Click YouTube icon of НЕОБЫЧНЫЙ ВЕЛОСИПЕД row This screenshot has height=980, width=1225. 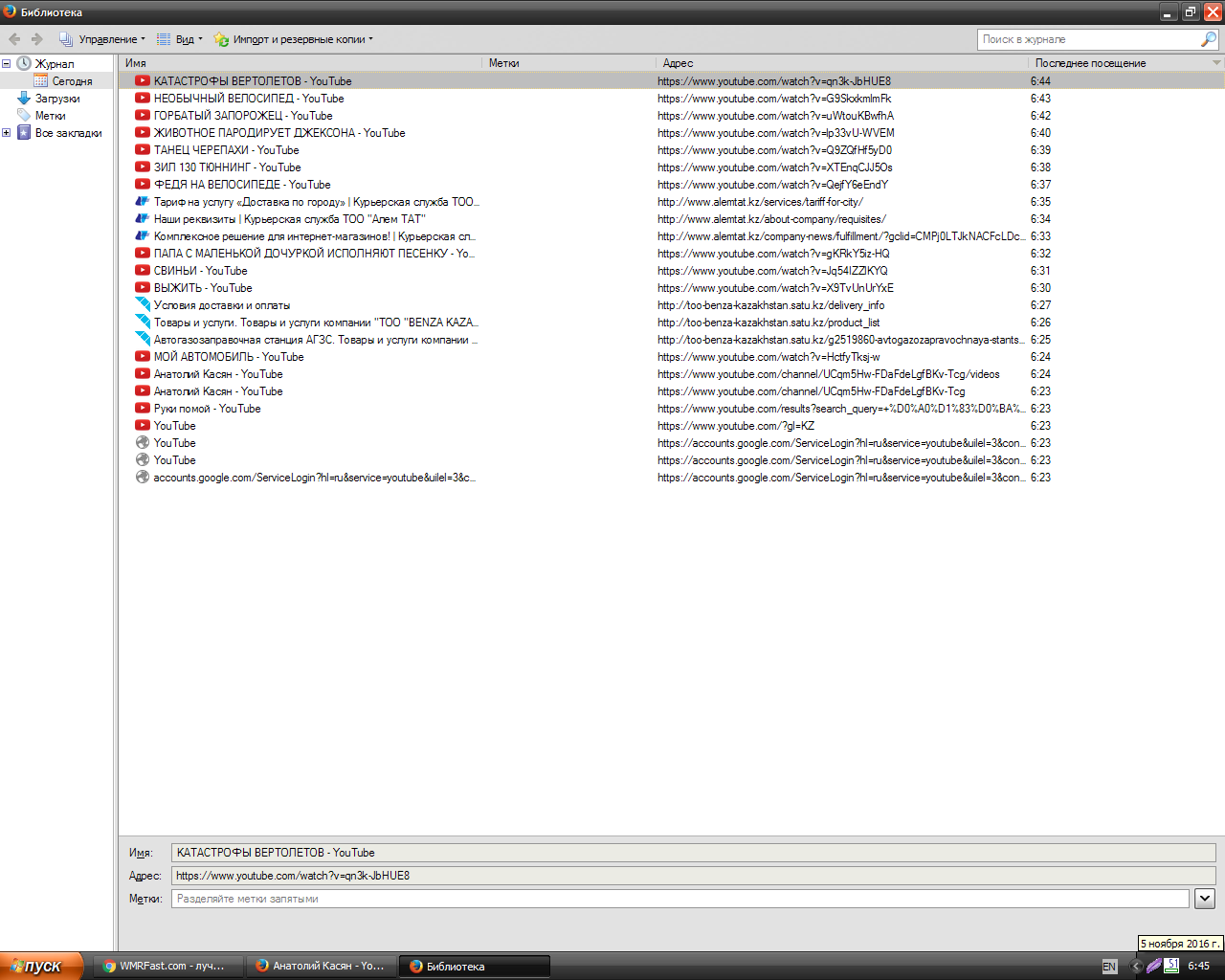pos(143,99)
